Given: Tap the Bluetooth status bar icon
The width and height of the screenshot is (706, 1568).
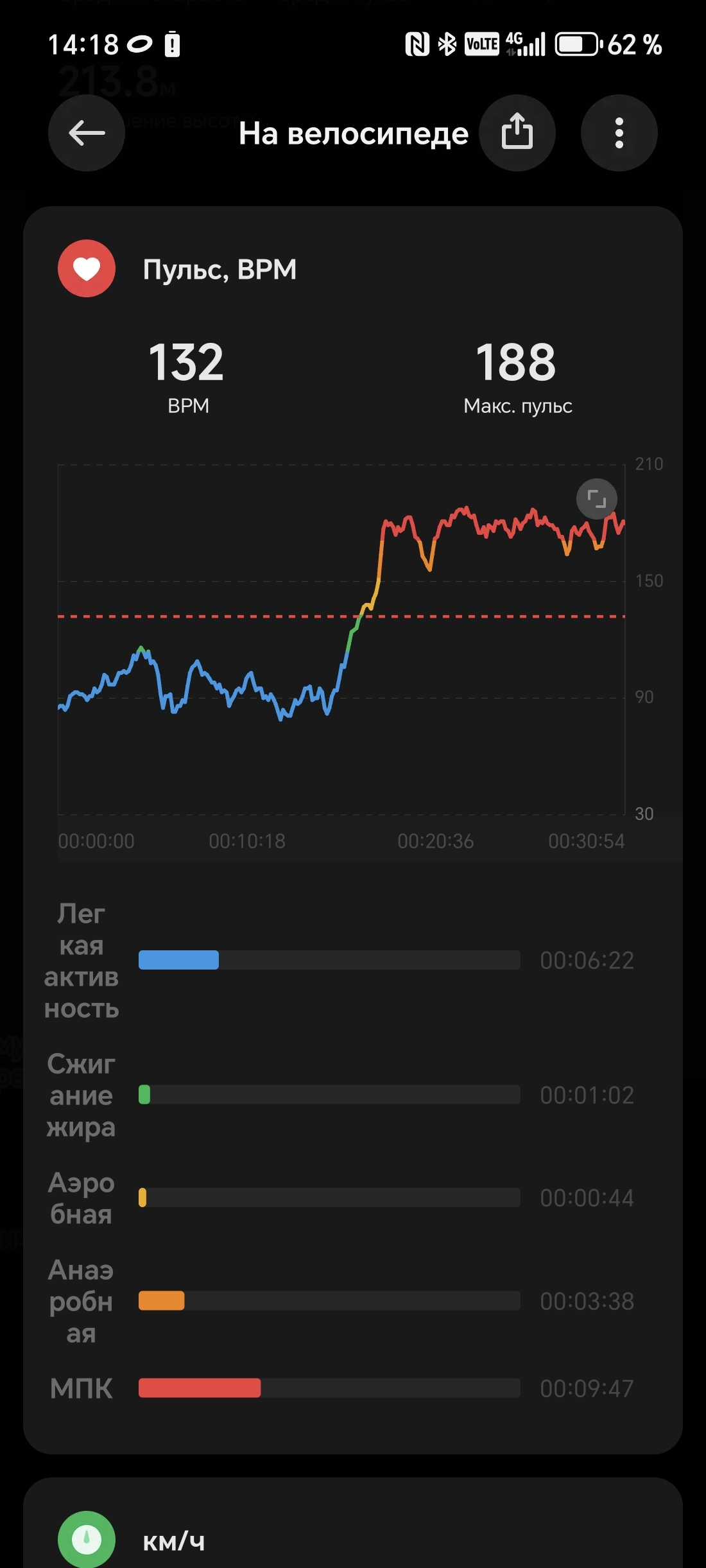Looking at the screenshot, I should 447,44.
